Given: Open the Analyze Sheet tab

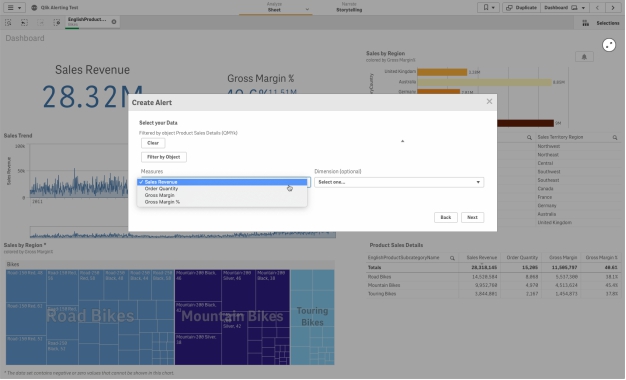Looking at the screenshot, I should (274, 8).
